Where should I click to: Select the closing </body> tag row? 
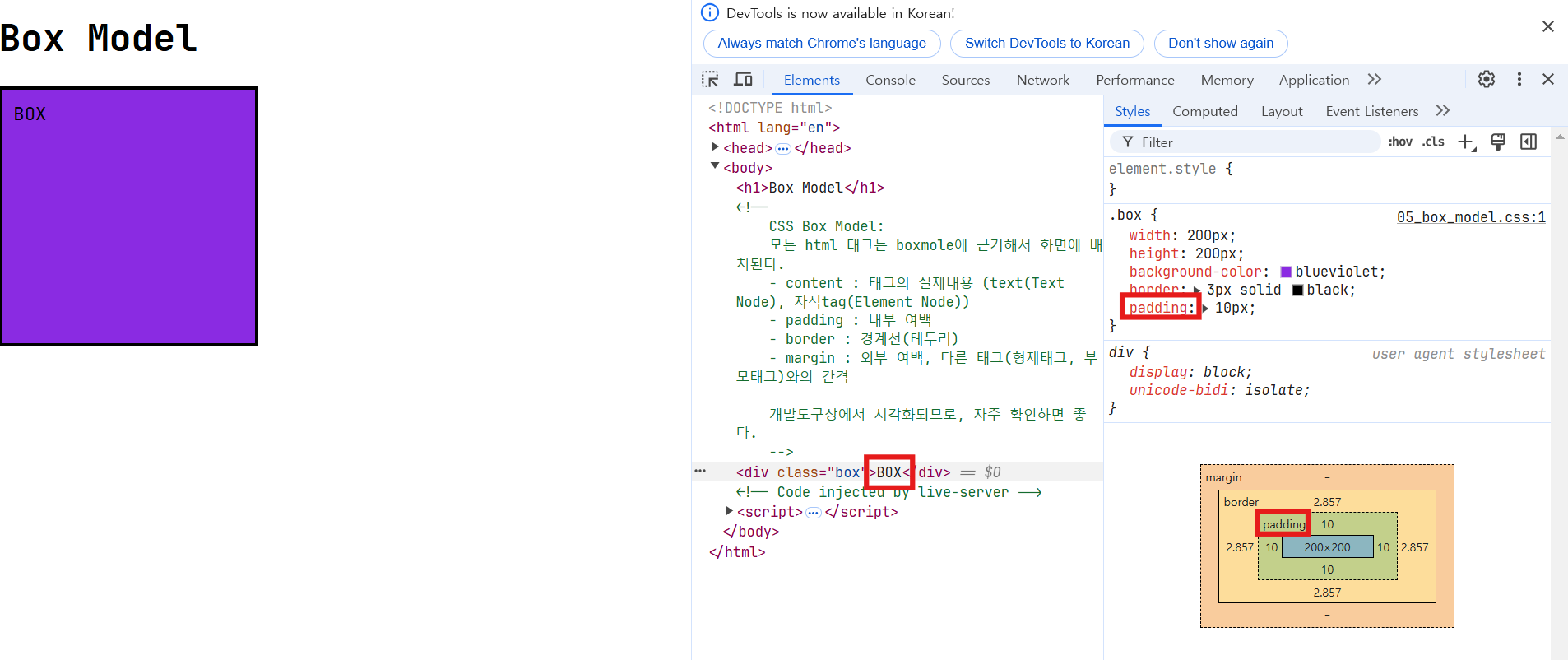(x=751, y=532)
